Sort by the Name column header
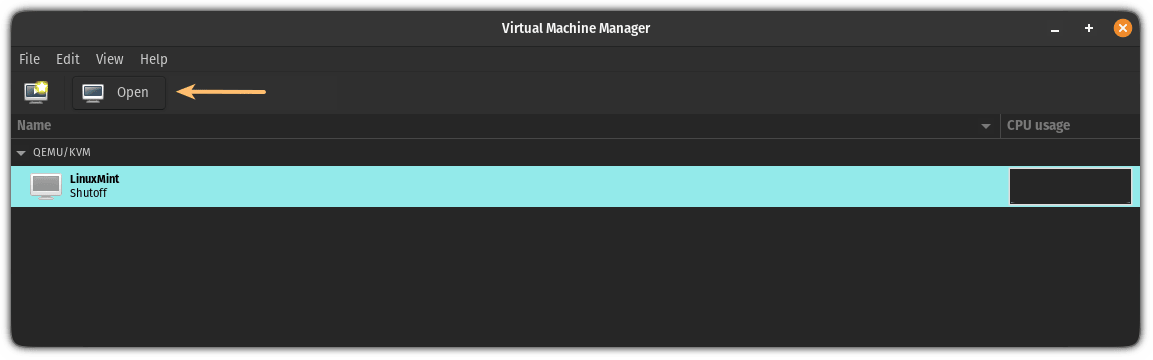Viewport: 1153px width, 360px height. tap(505, 126)
